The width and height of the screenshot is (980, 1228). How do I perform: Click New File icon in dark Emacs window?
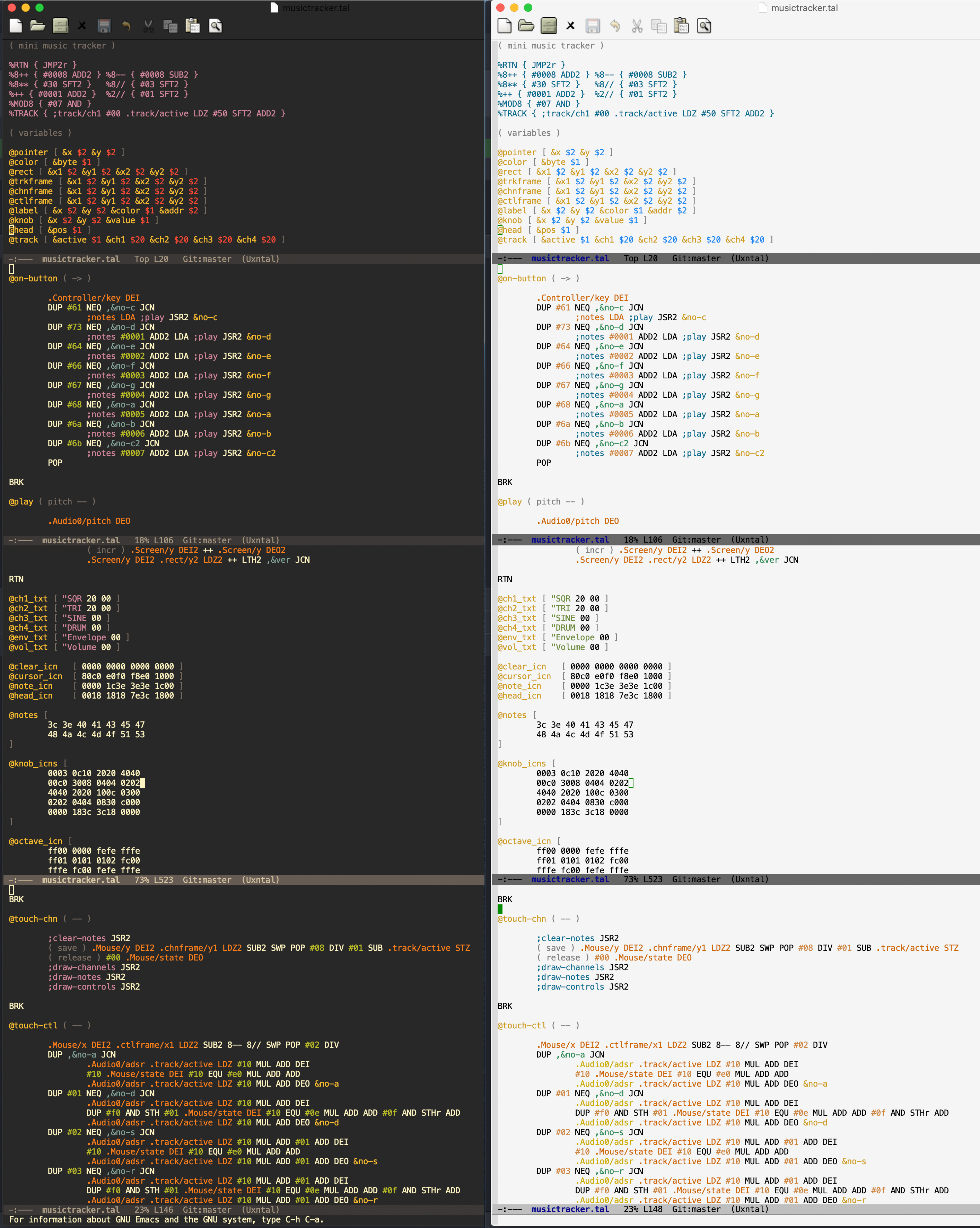point(16,26)
